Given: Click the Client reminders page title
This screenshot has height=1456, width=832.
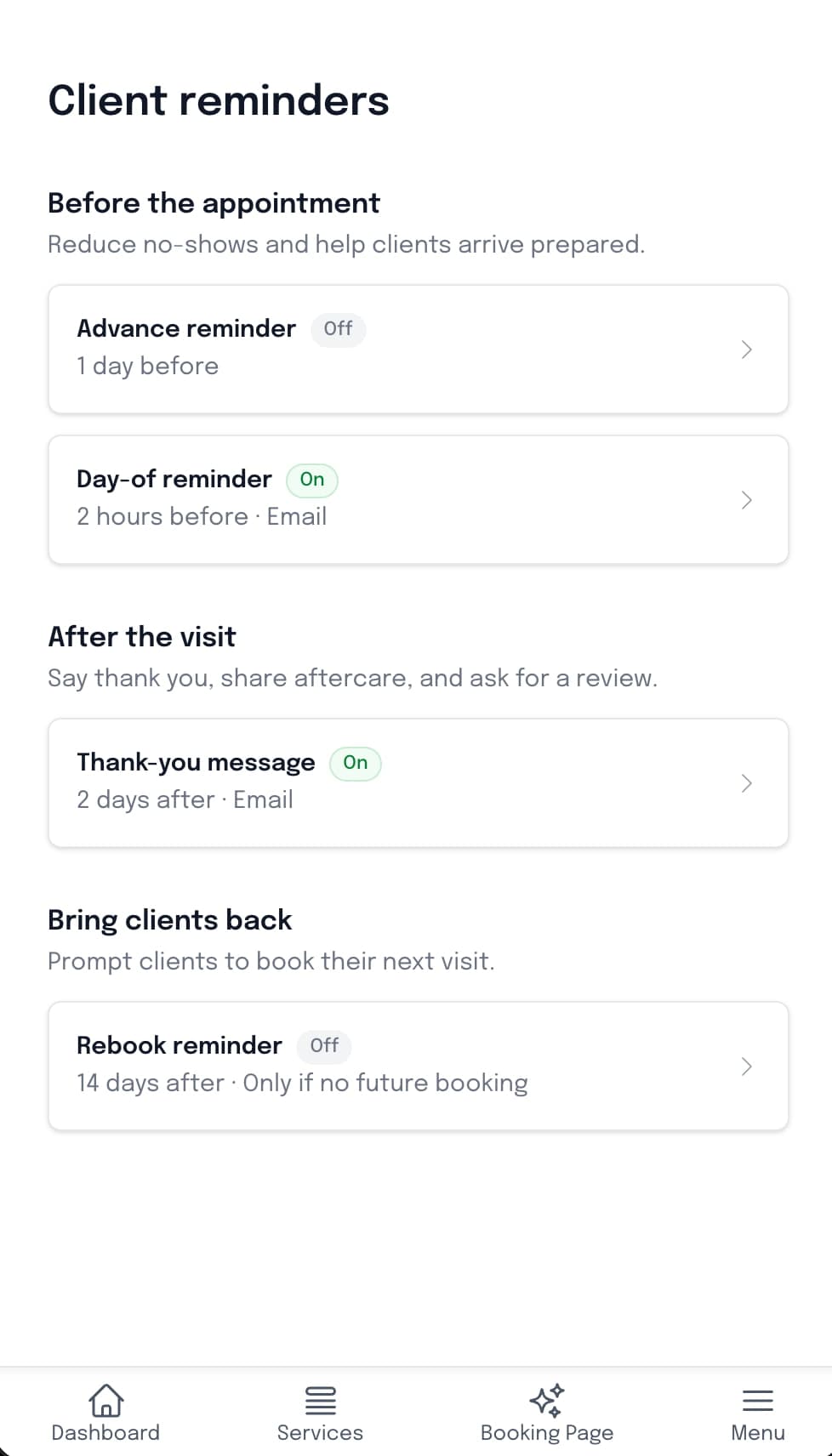Looking at the screenshot, I should 219,100.
